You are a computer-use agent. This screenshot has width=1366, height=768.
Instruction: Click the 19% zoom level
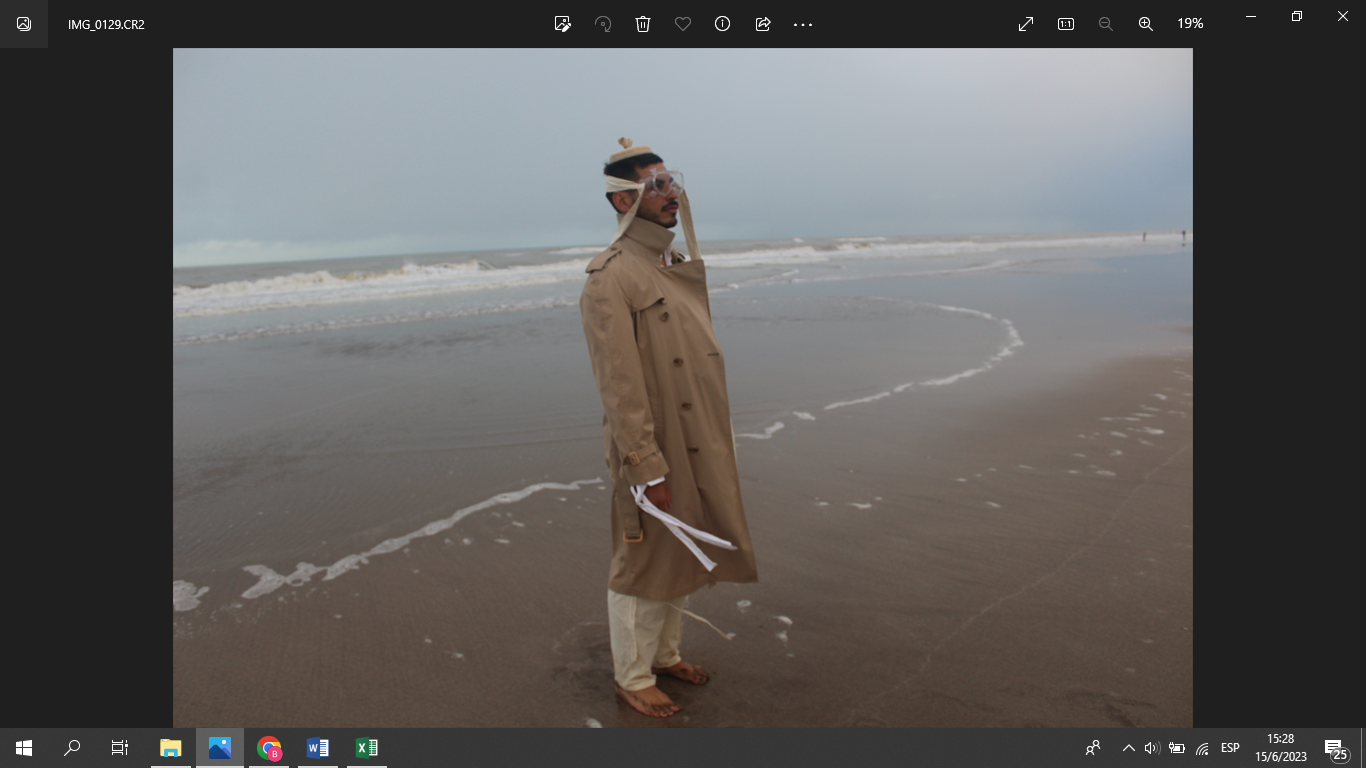tap(1190, 24)
